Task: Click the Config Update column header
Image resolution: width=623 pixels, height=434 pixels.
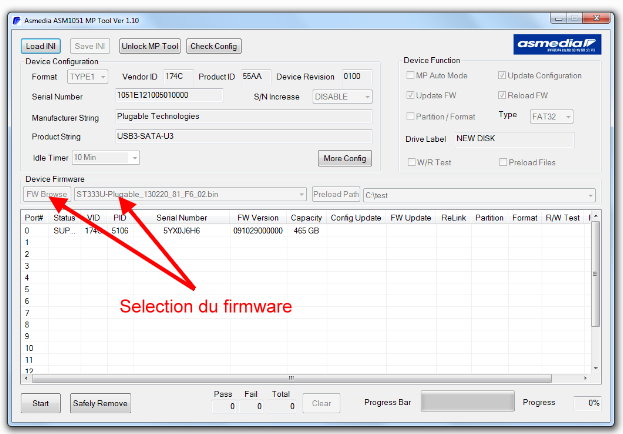Action: click(356, 218)
